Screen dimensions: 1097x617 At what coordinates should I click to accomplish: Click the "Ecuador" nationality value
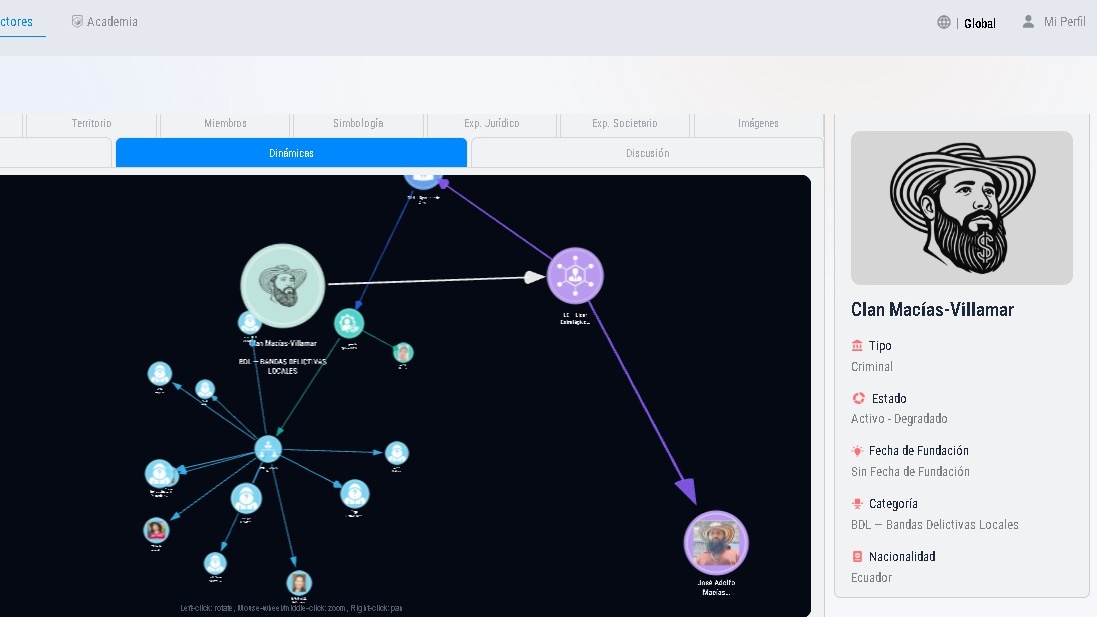(x=871, y=577)
